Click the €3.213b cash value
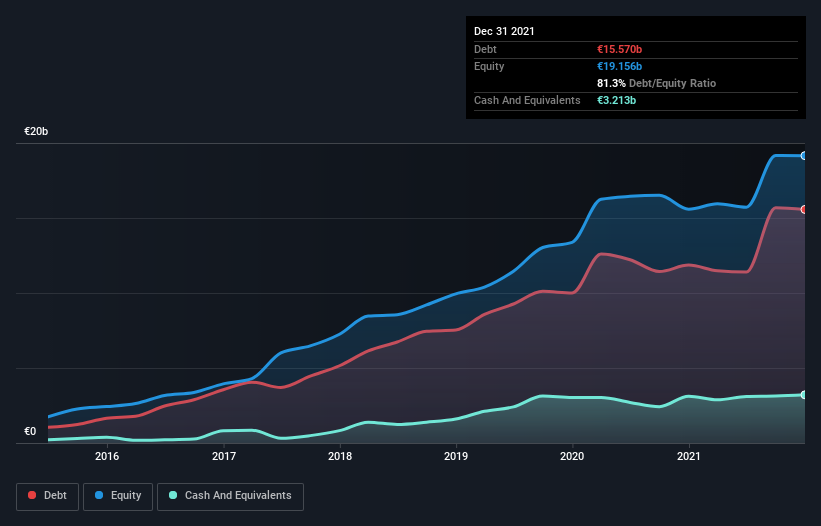 click(x=616, y=100)
